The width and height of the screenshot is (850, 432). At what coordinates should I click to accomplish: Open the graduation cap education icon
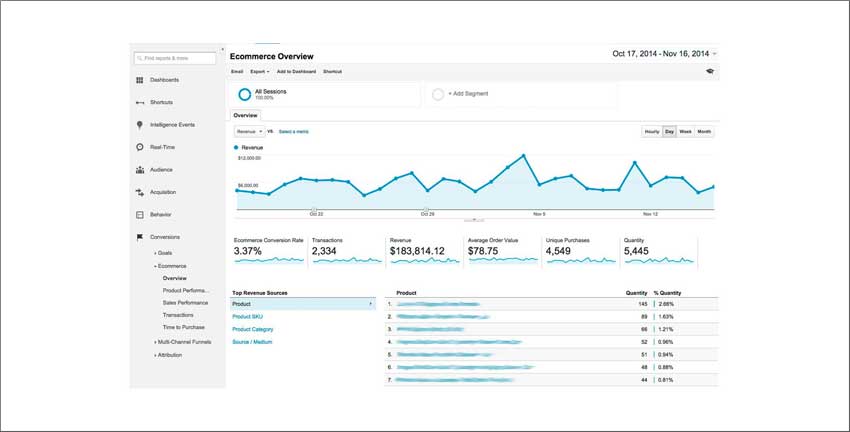point(710,72)
